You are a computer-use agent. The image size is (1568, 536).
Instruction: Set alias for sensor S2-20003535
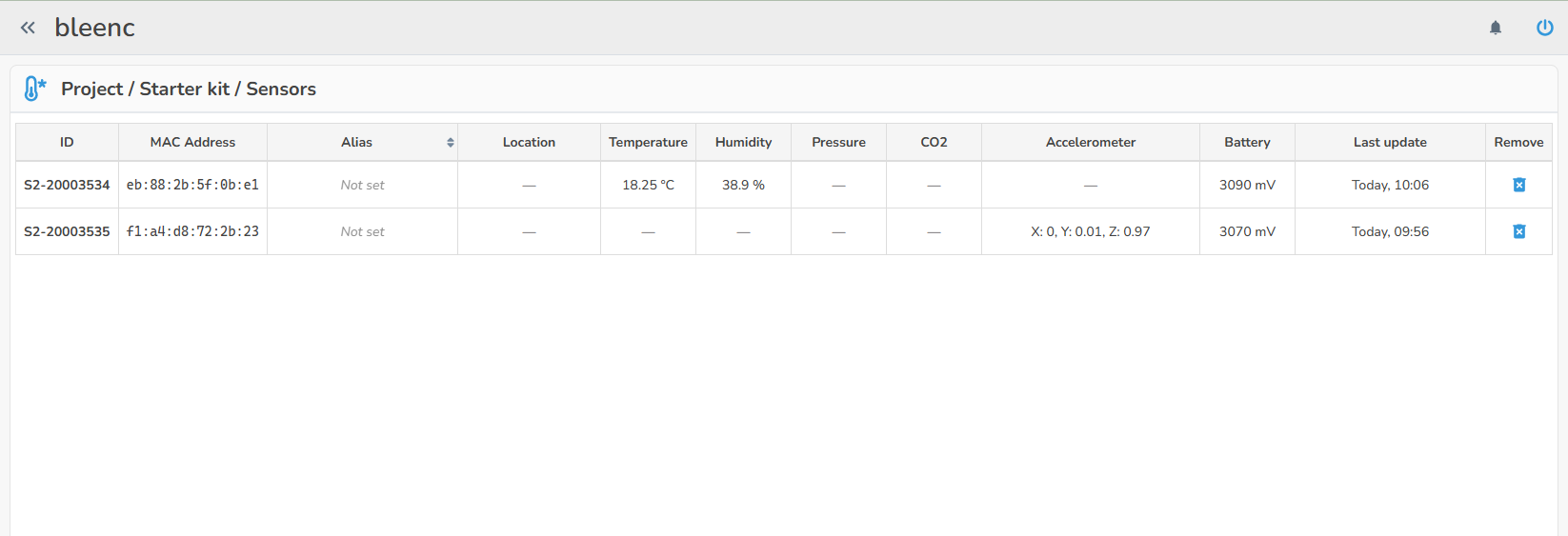362,231
